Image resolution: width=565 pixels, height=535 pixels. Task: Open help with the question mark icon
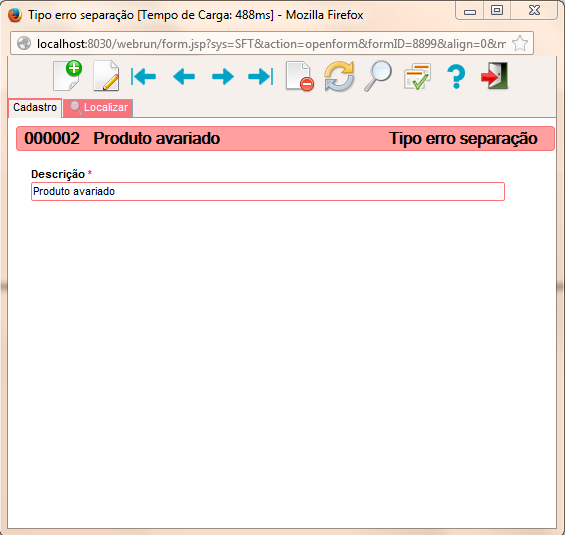tap(456, 76)
